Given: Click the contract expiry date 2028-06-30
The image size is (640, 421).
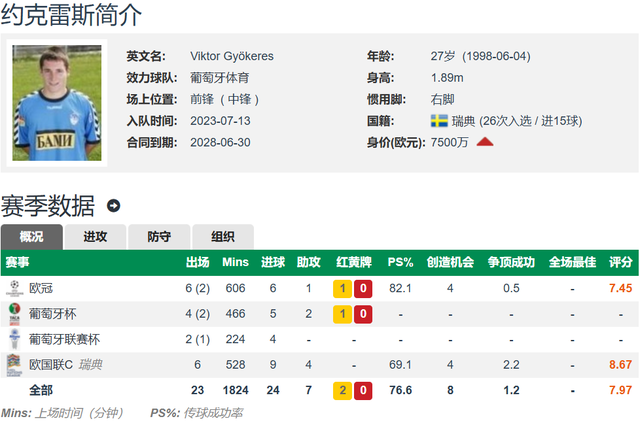Looking at the screenshot, I should click(x=220, y=142).
